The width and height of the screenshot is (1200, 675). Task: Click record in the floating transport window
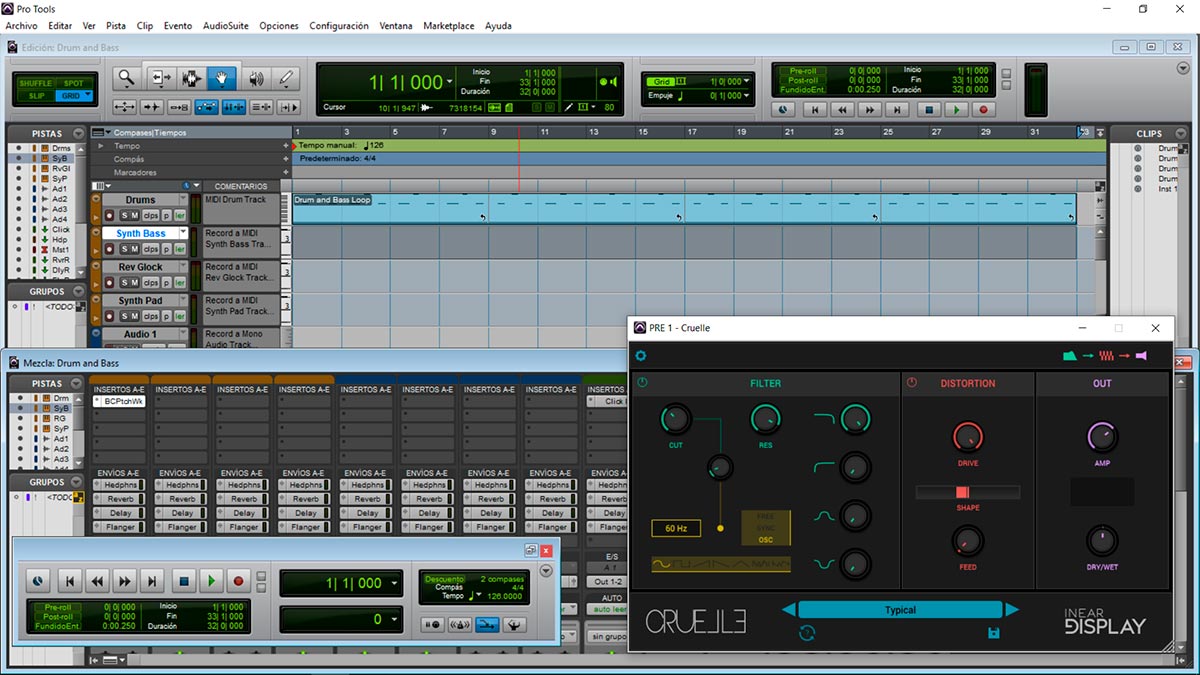(x=239, y=580)
